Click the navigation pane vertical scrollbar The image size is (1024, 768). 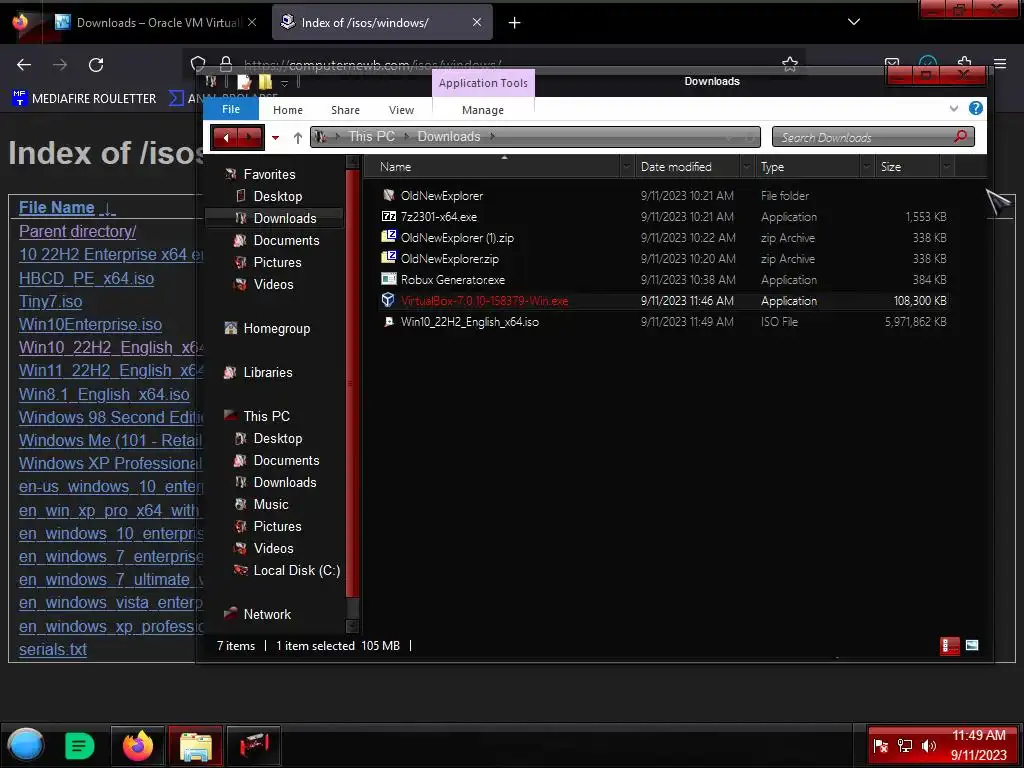352,385
